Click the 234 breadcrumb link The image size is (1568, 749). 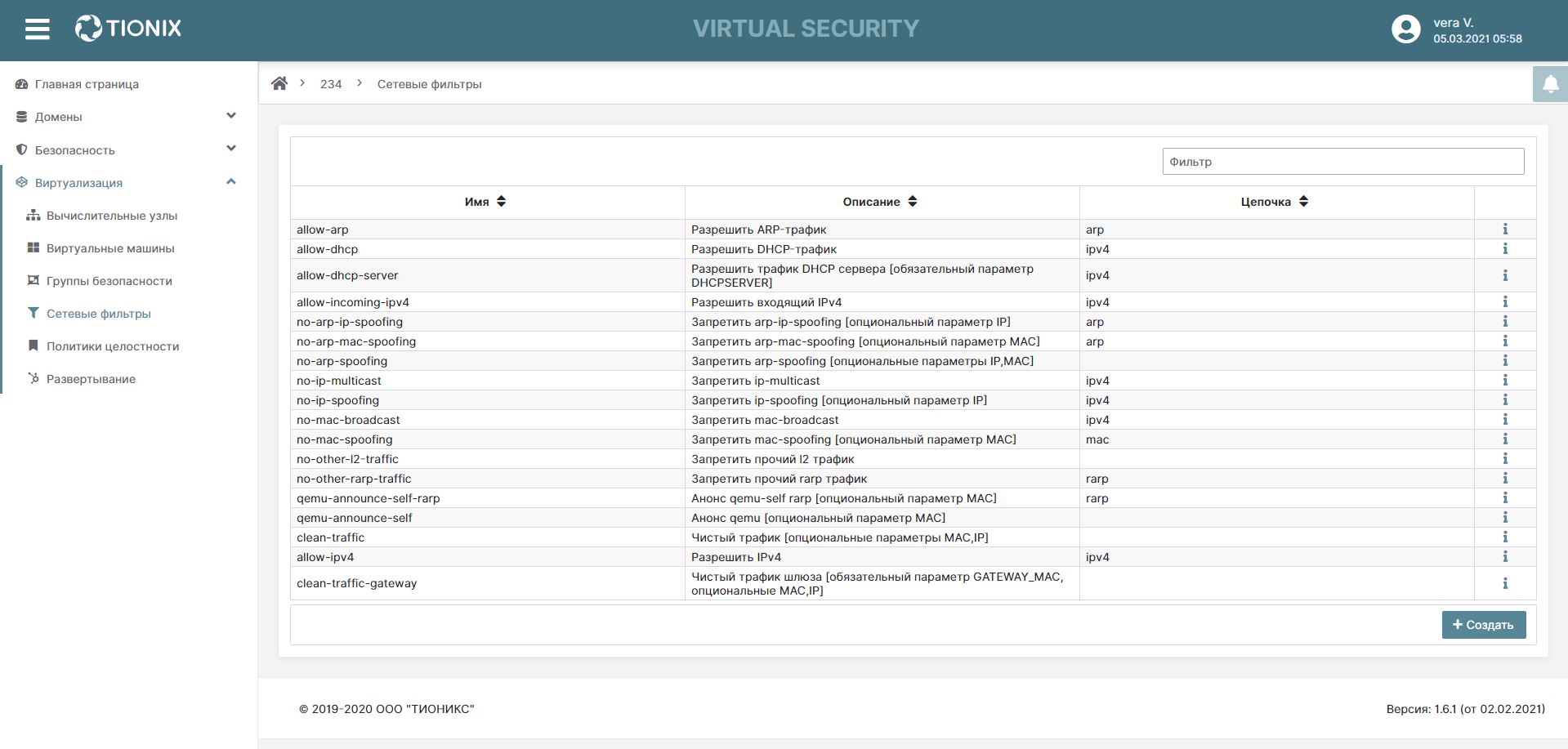click(x=331, y=84)
